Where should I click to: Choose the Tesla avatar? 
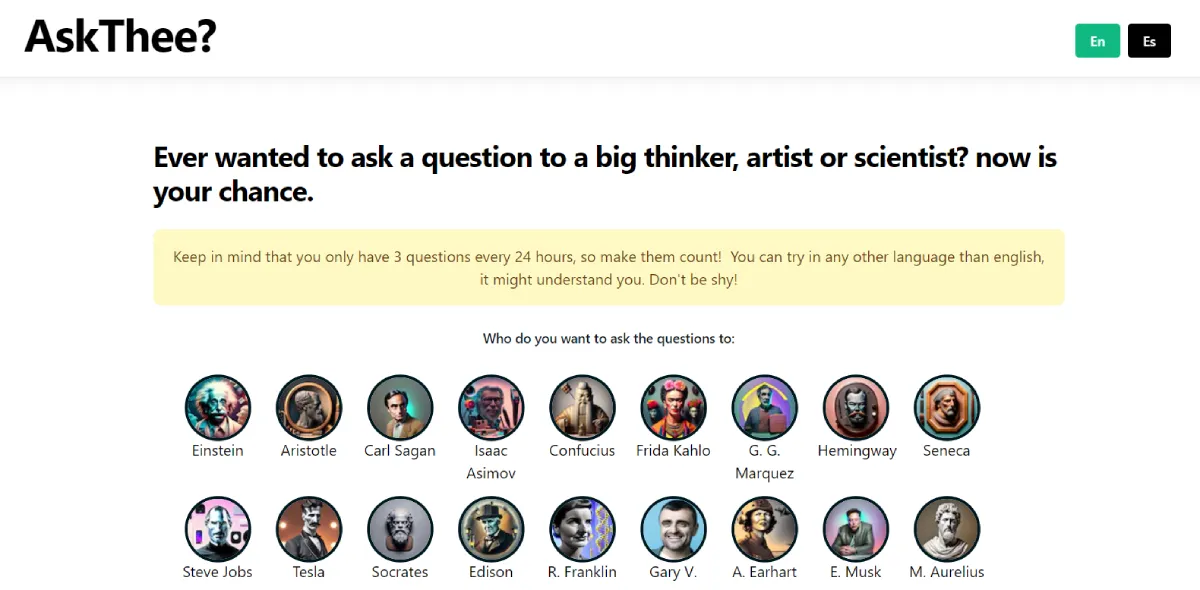pos(309,529)
